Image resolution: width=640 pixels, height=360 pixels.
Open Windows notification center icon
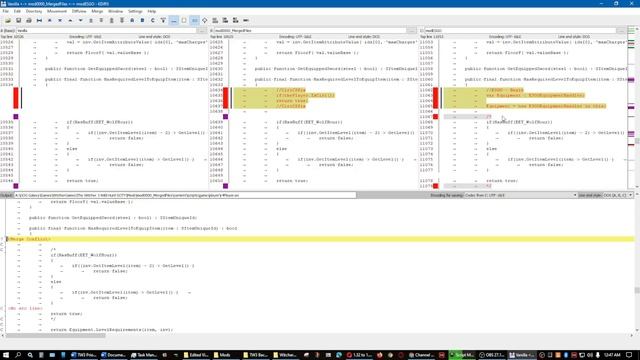[629, 355]
